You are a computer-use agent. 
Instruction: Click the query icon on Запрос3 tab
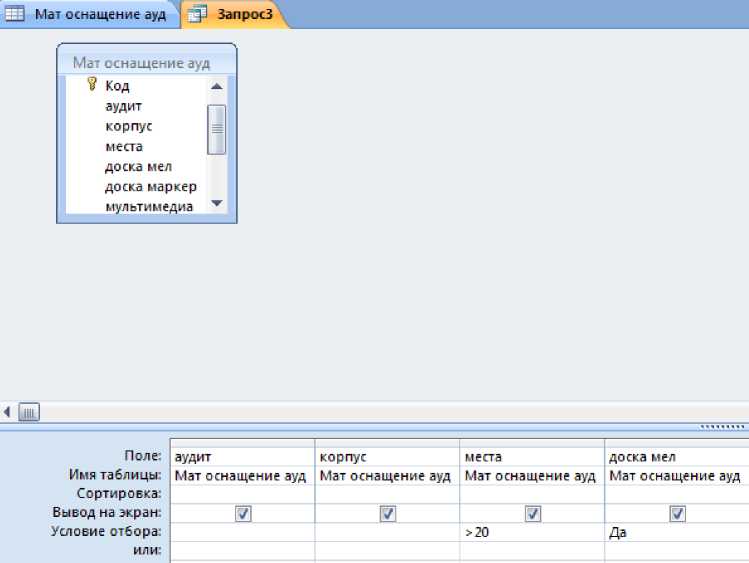tap(197, 14)
